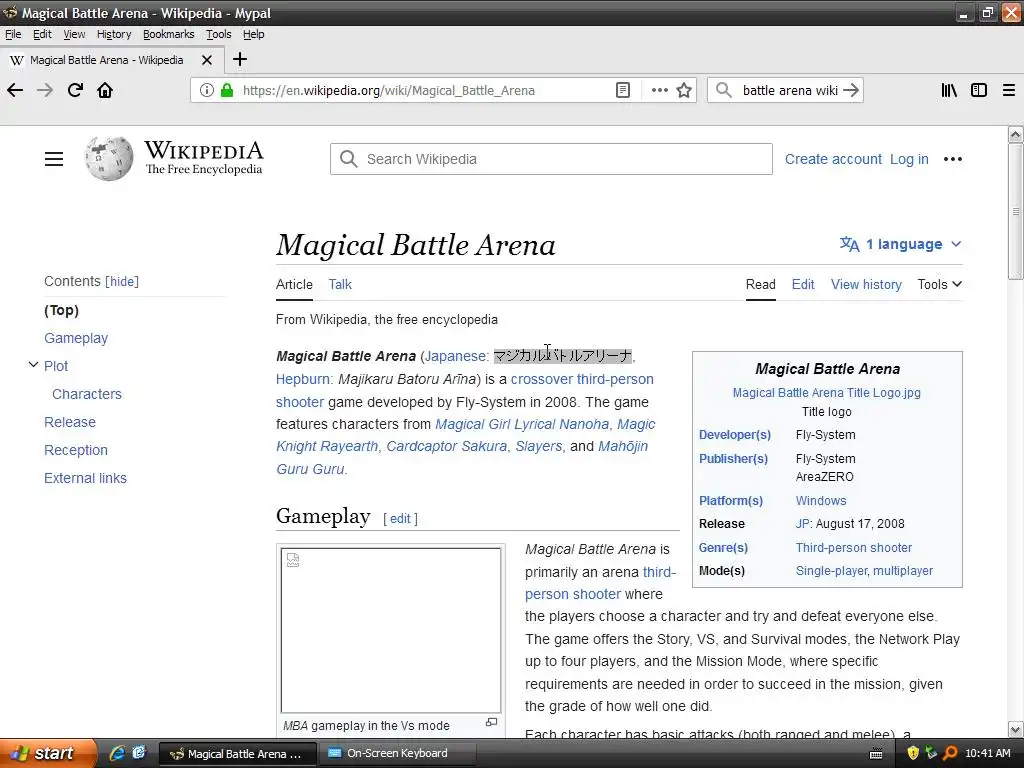Click the MBA gameplay image thumbnail
1024x768 pixels.
click(391, 630)
